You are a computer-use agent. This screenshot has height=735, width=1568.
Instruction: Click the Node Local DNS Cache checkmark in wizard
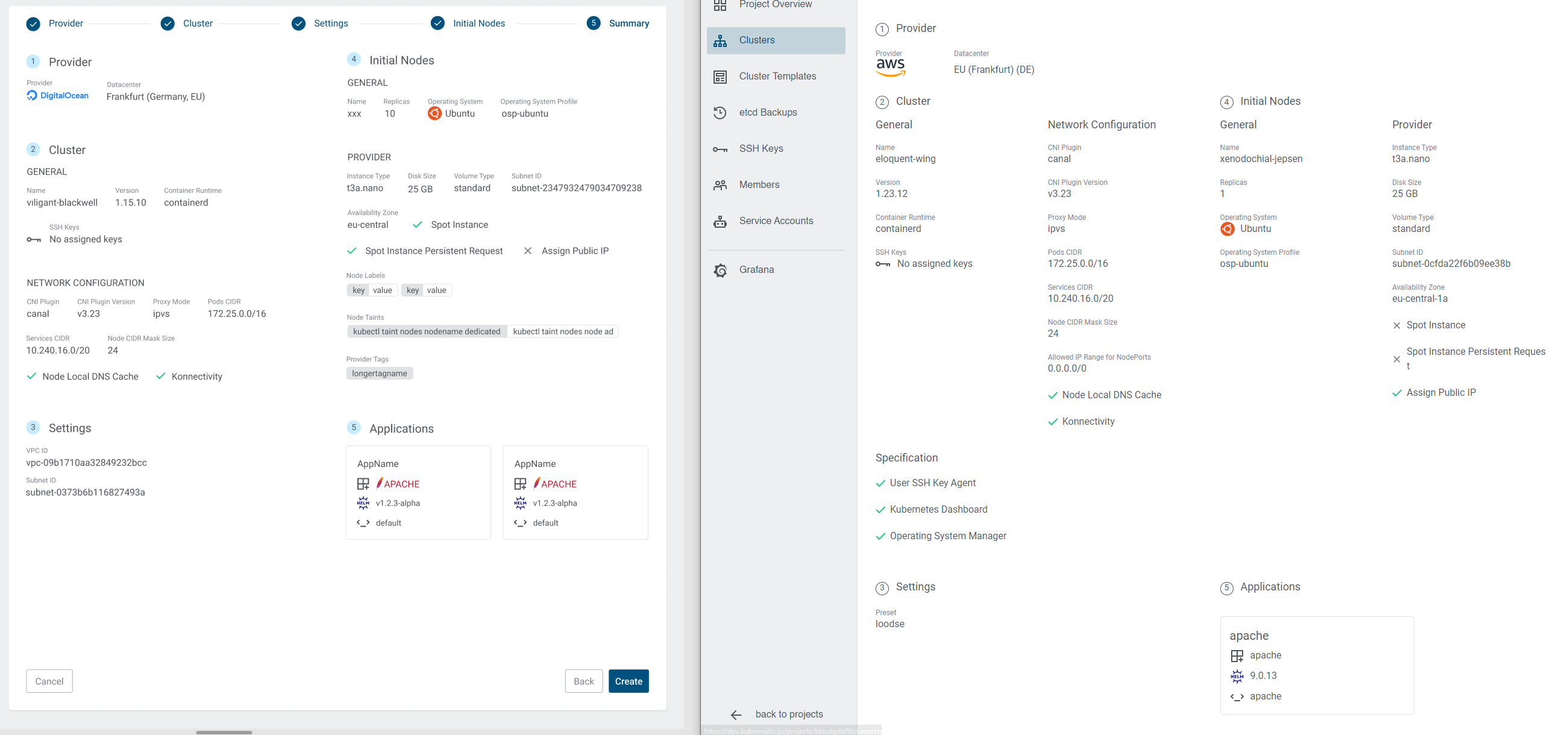click(32, 377)
